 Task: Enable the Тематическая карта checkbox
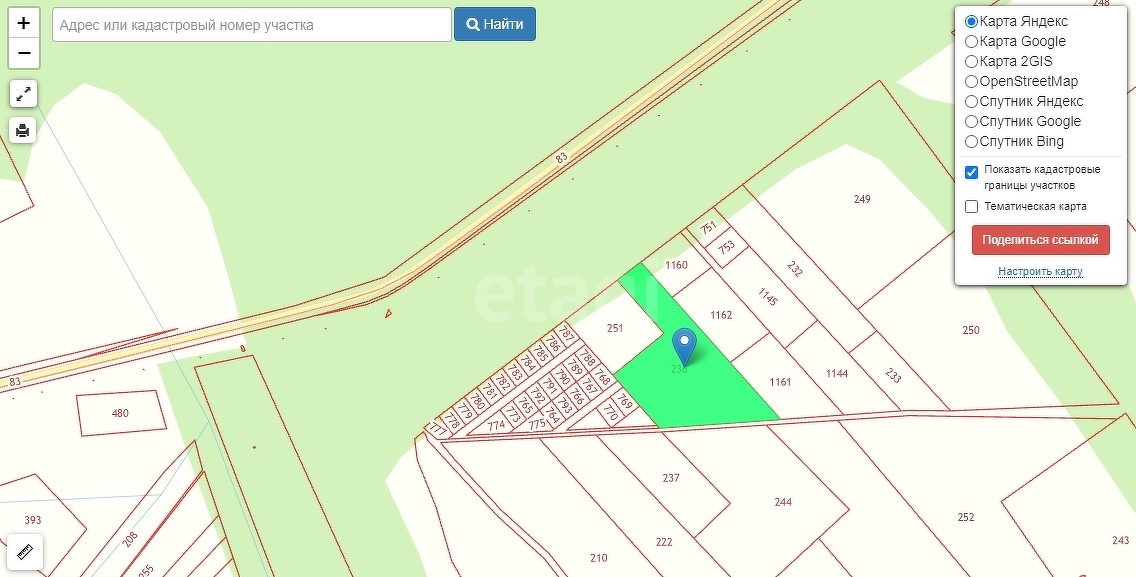[972, 207]
